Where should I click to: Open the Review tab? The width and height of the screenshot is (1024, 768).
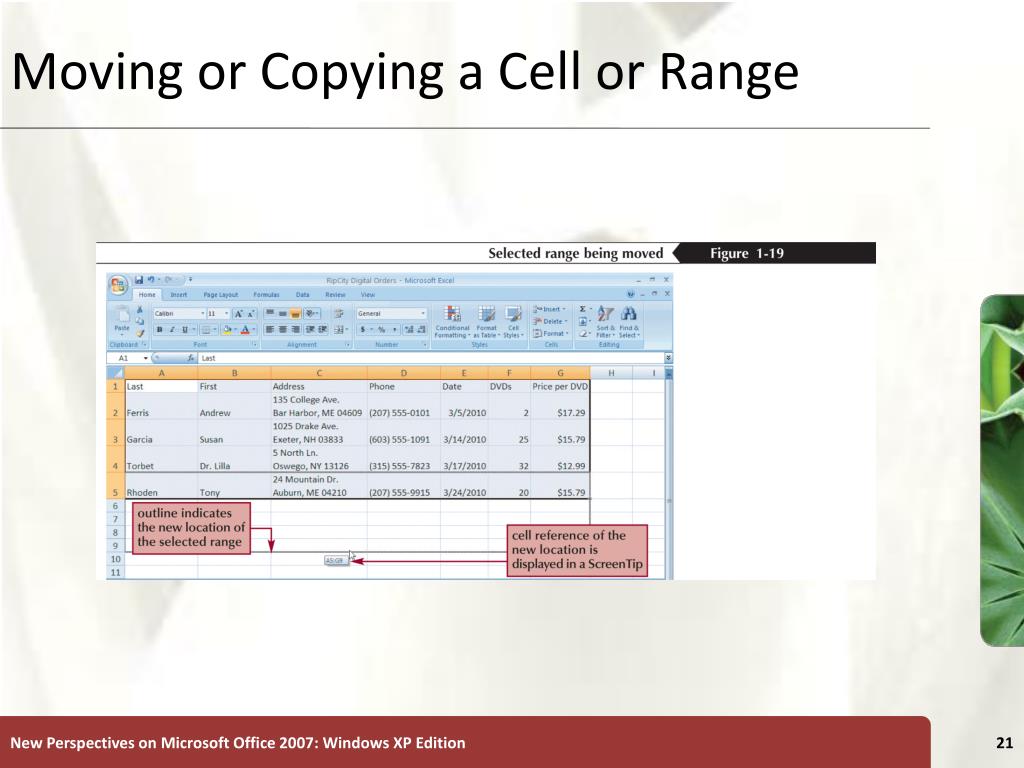pos(336,295)
